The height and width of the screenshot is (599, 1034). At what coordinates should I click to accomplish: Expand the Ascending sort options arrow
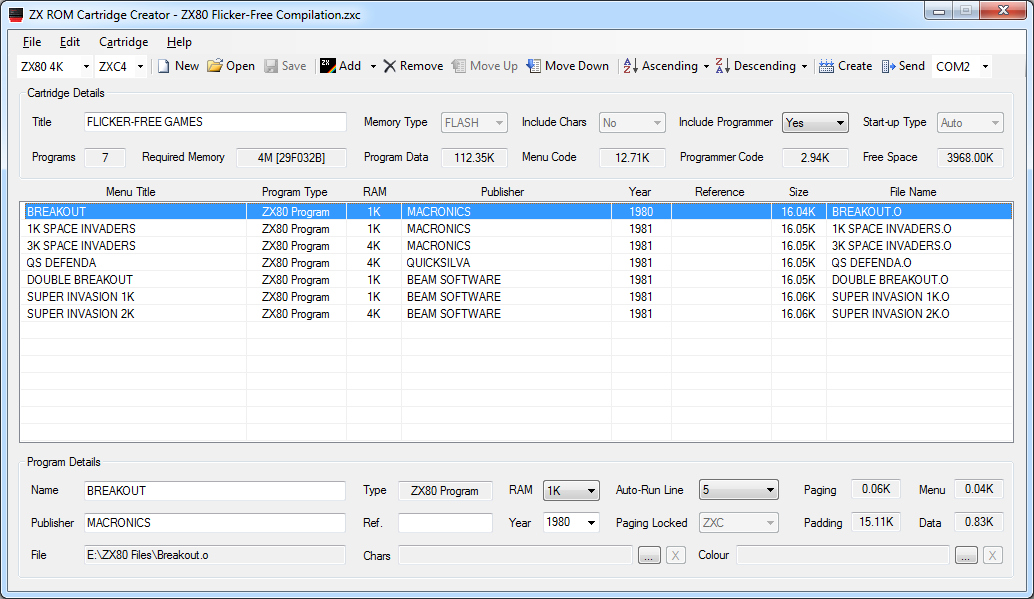pyautogui.click(x=706, y=66)
